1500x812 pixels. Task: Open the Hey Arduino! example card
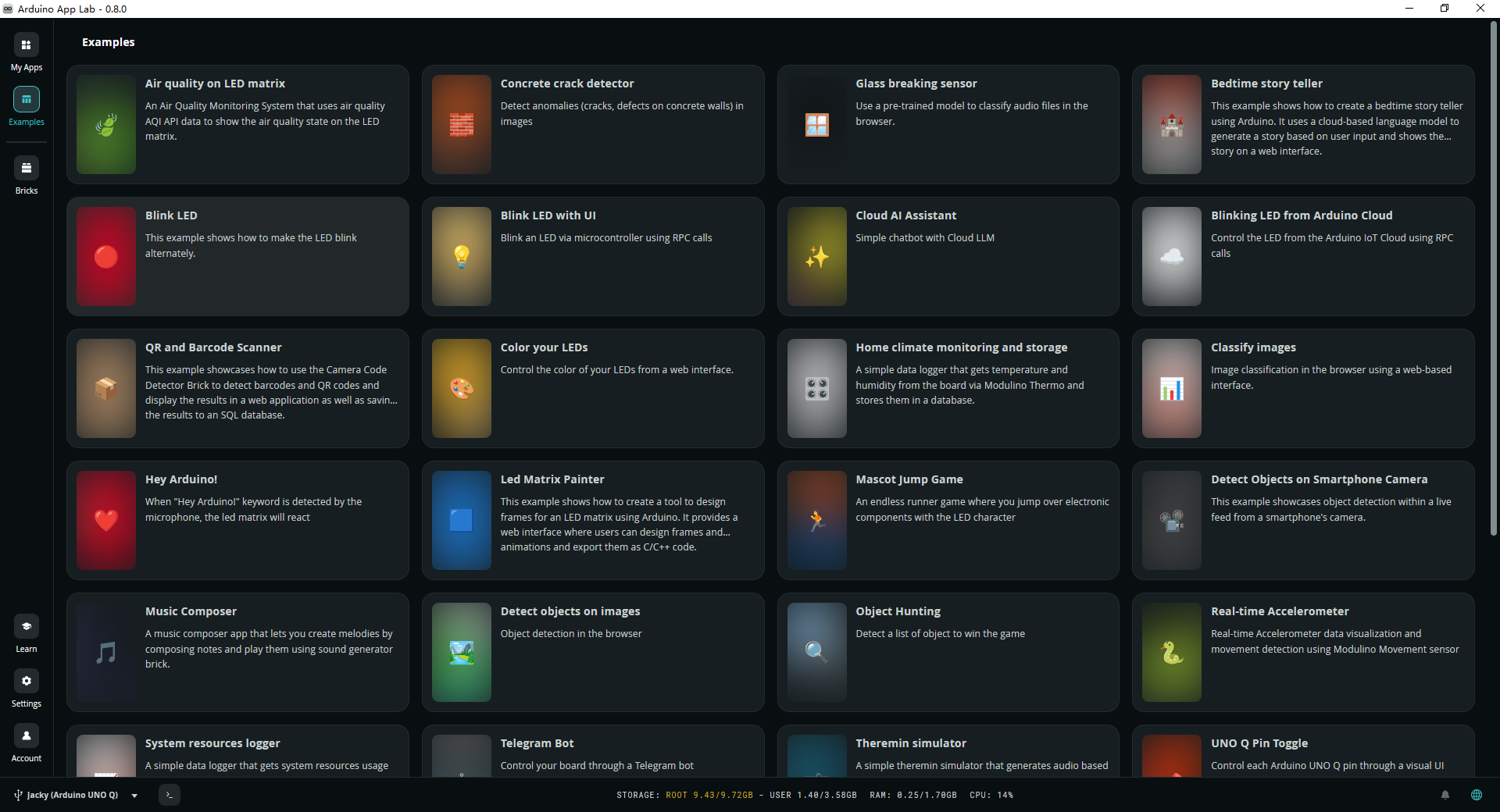tap(237, 520)
